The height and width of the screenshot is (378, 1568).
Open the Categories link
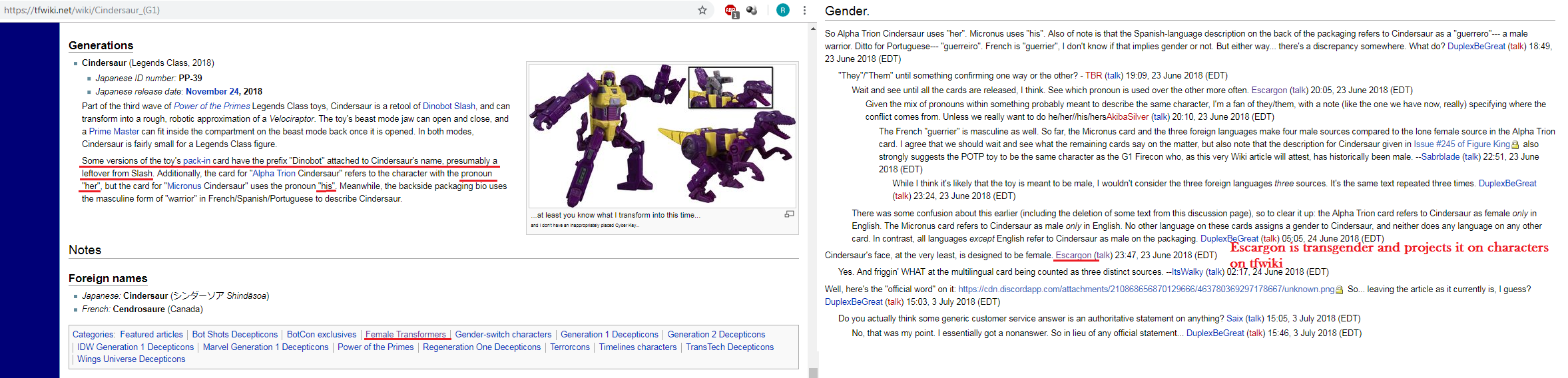(x=93, y=334)
